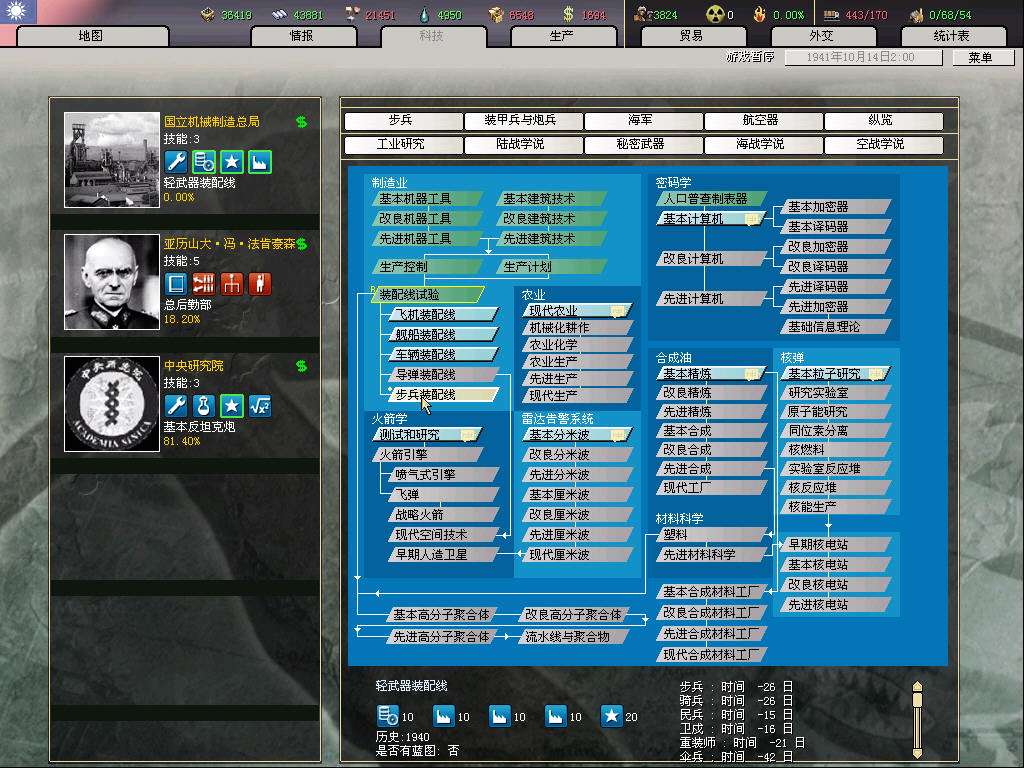Viewport: 1024px width, 768px height.
Task: Click the date field 1941年10月14日
Action: (x=863, y=57)
